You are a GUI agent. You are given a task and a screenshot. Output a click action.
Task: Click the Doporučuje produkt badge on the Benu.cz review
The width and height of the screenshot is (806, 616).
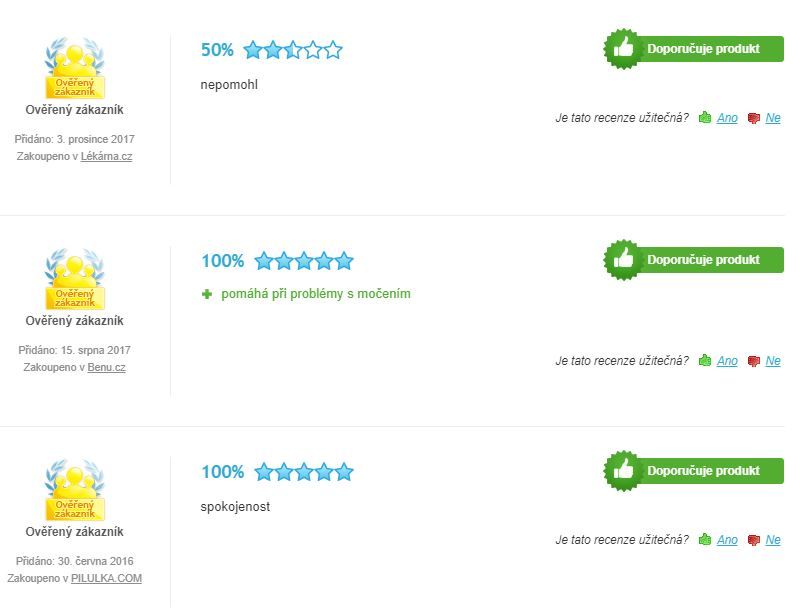[693, 260]
